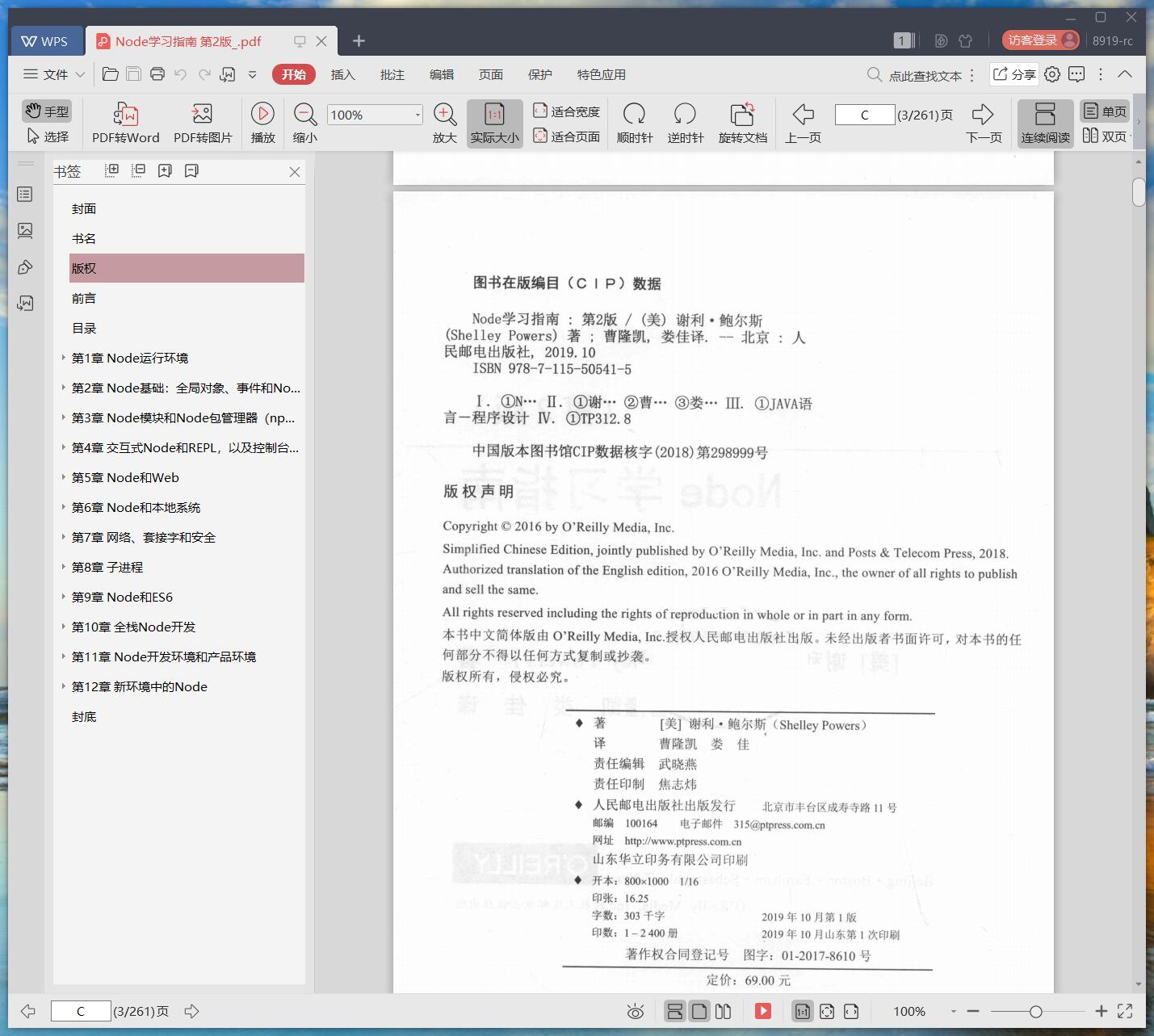Choose the select tool (选择)
Viewport: 1154px width, 1036px height.
click(48, 136)
